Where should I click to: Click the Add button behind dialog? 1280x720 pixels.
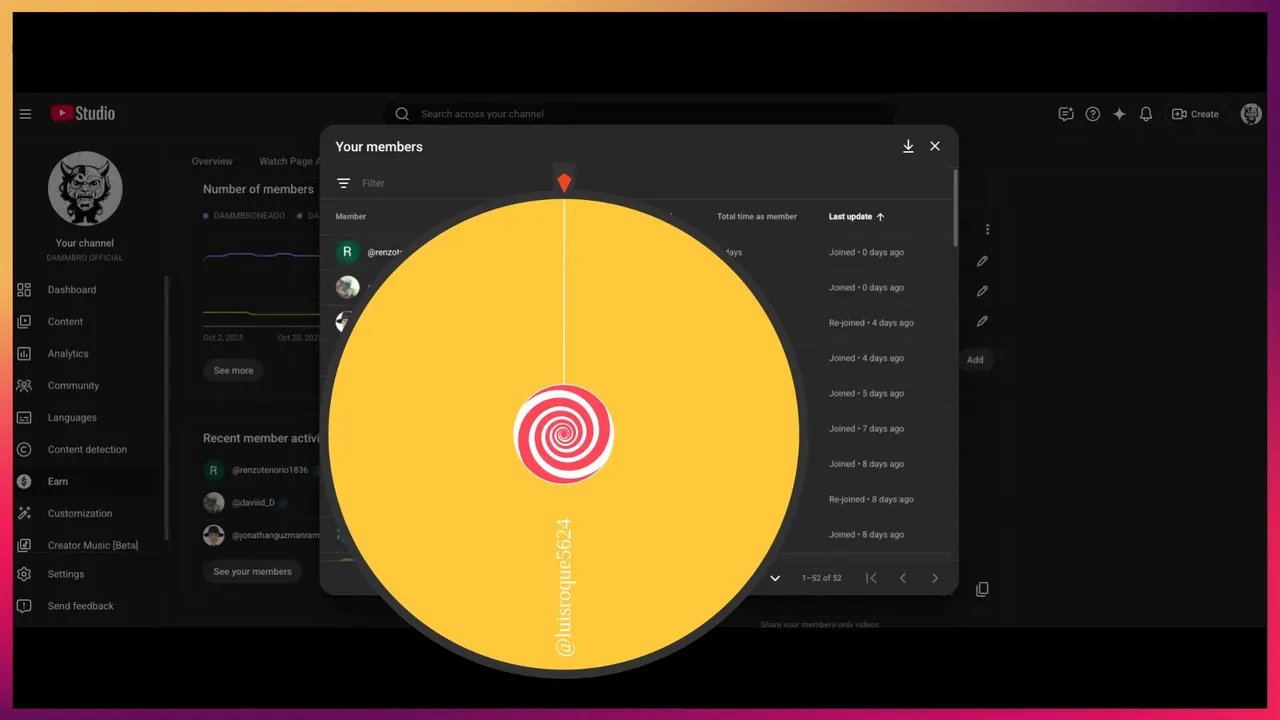click(x=975, y=360)
